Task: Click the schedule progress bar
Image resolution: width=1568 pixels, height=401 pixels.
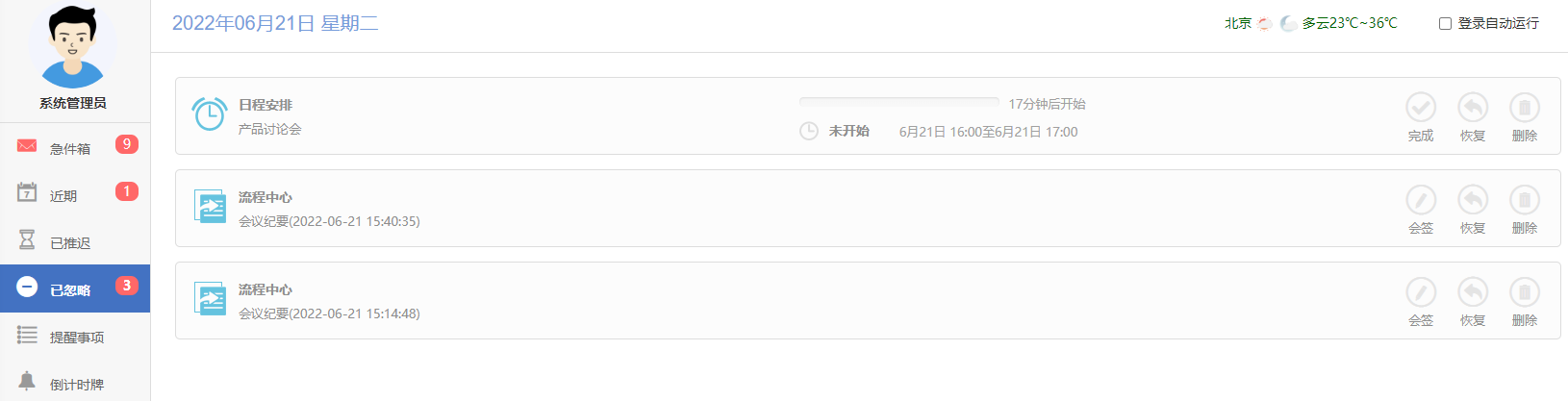Action: (x=899, y=102)
